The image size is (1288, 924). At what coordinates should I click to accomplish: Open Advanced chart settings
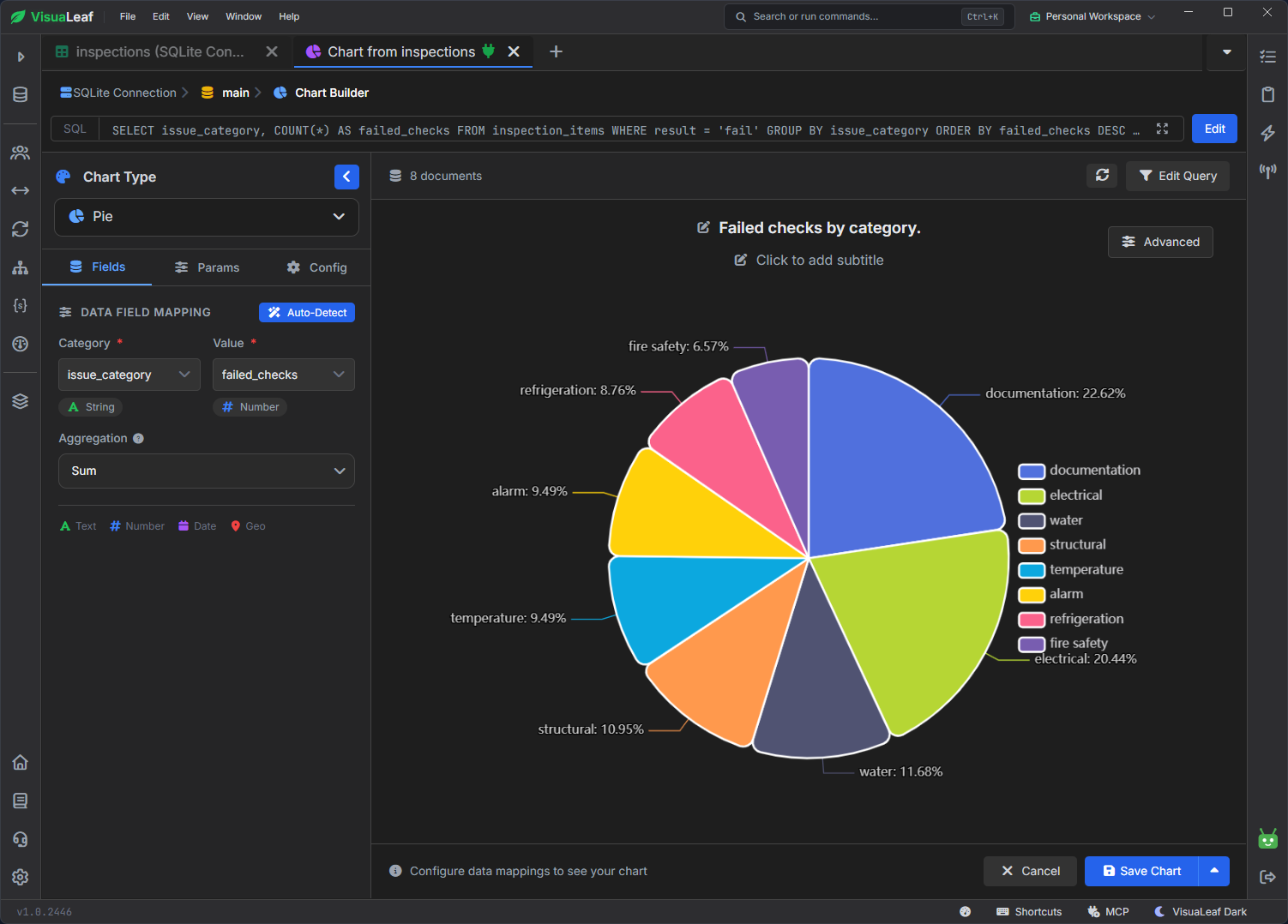(x=1161, y=242)
